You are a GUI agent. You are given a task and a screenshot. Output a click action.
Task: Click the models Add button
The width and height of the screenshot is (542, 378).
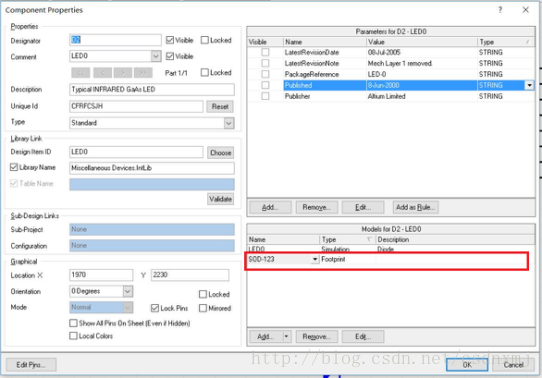[x=266, y=337]
